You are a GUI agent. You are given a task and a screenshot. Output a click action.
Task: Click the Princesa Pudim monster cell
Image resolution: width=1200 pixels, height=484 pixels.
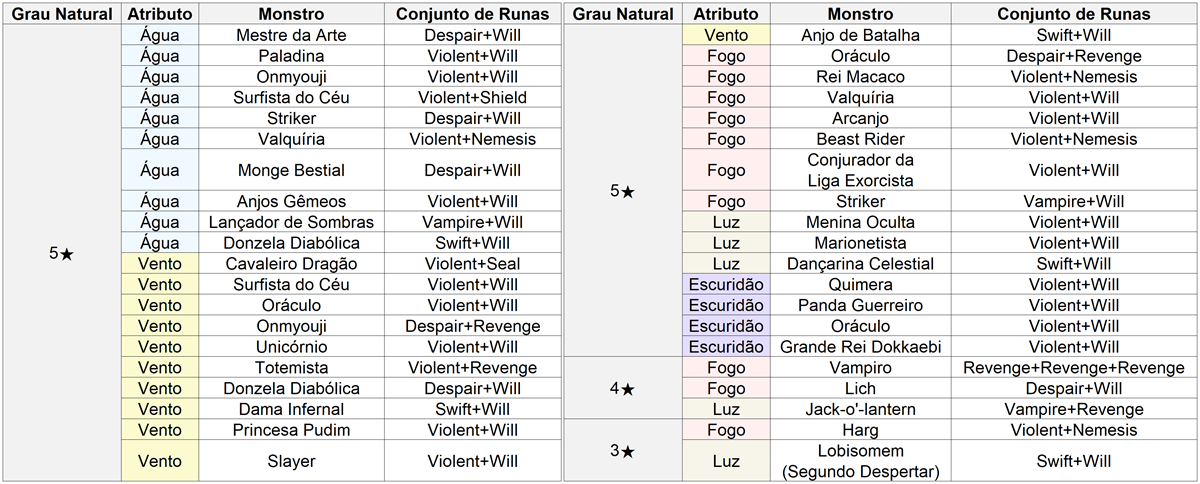[290, 430]
